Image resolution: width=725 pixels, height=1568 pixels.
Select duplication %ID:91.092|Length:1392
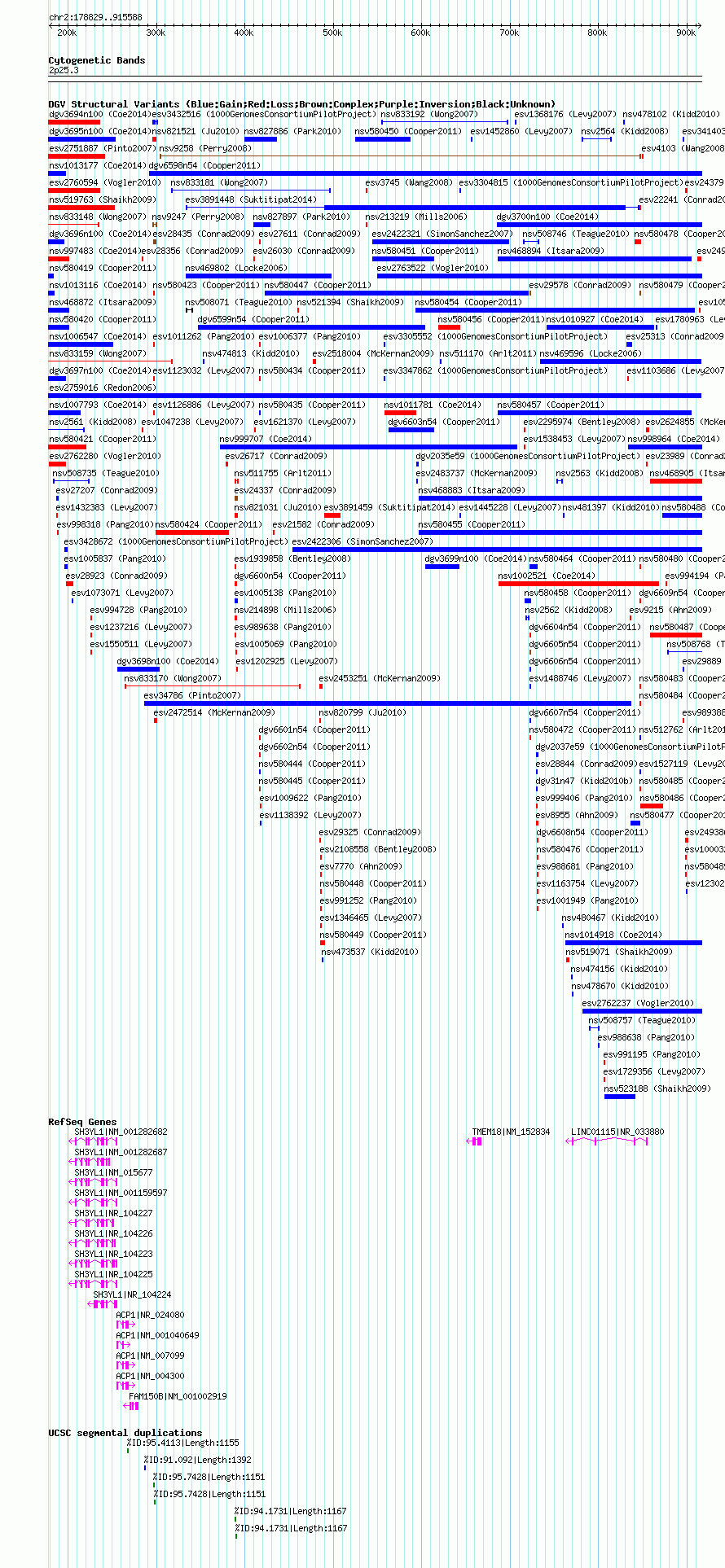198,1461
